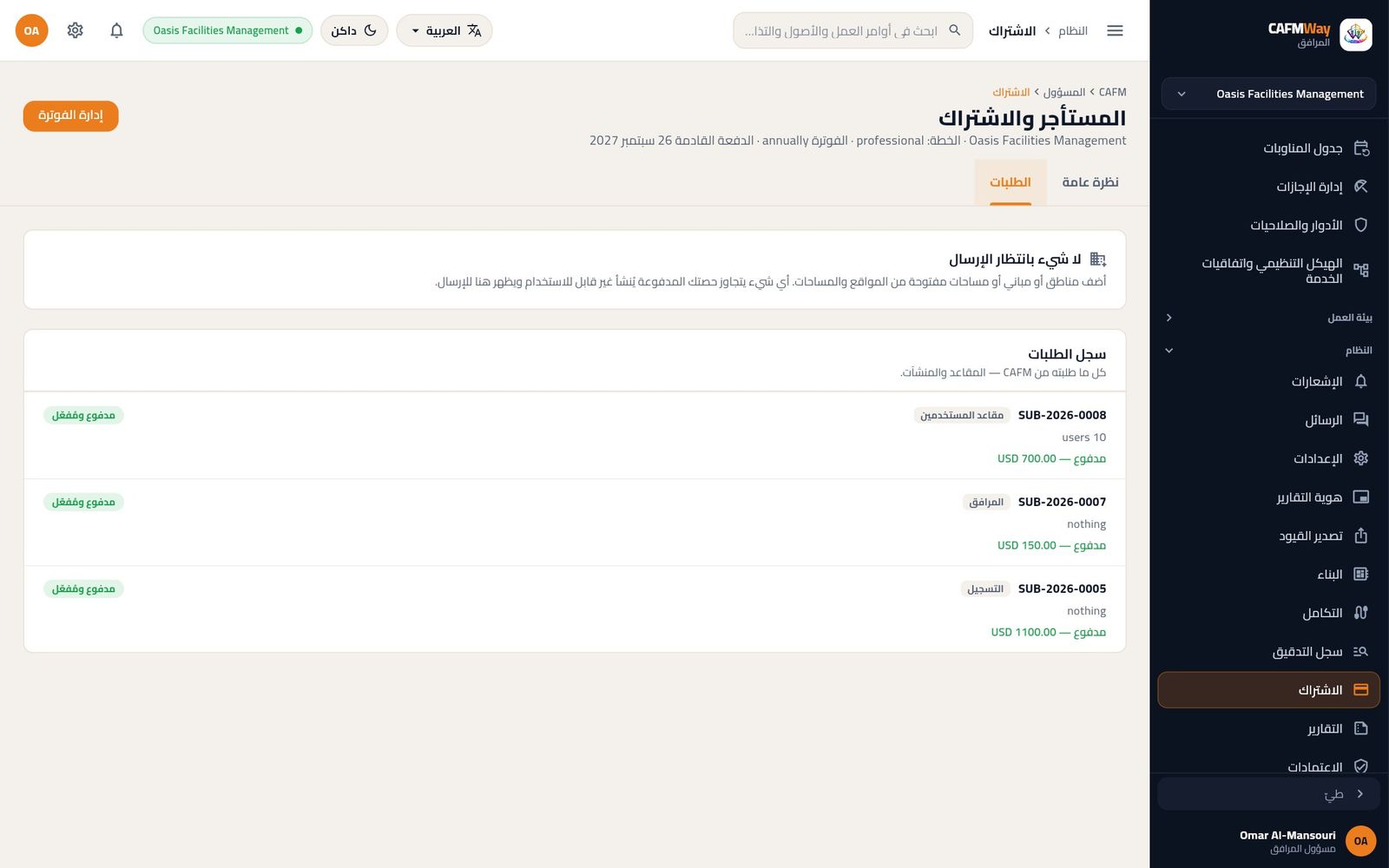The width and height of the screenshot is (1389, 868).
Task: Expand the Oasis Facilities Management sidebar selector
Action: 1268,94
